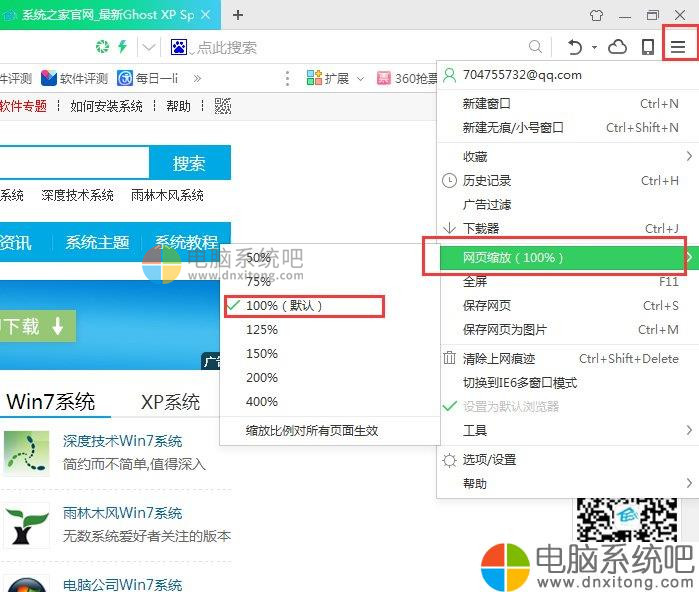Select 清除上网痕迹 menu item
Viewport: 699px width, 592px height.
point(567,358)
